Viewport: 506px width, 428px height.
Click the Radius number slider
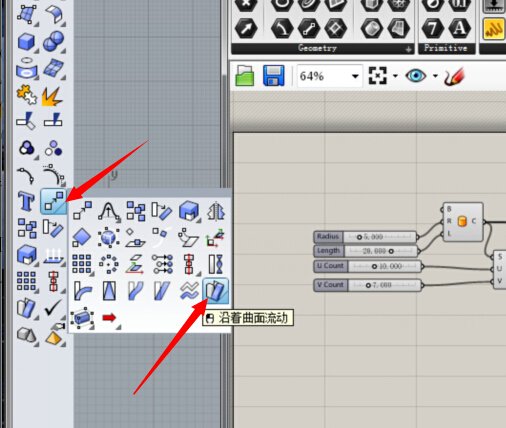[365, 237]
